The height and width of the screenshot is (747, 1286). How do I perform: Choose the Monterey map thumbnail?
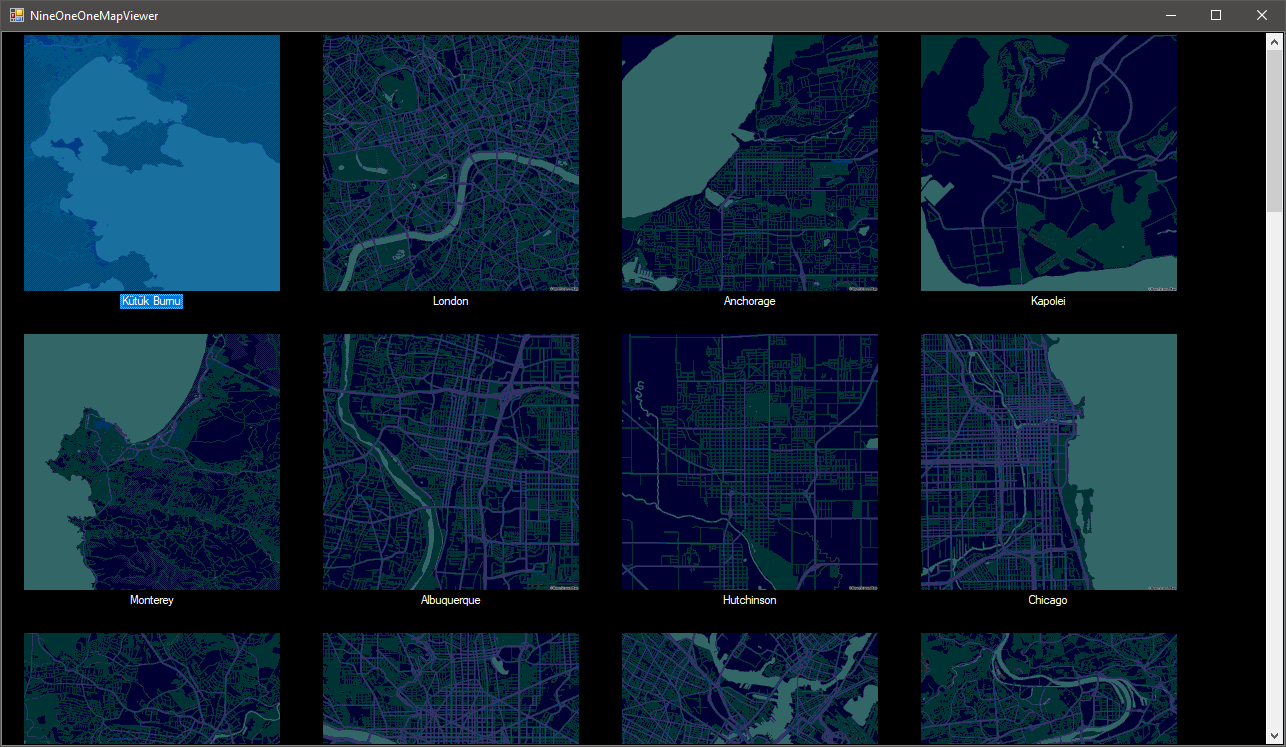pyautogui.click(x=152, y=462)
